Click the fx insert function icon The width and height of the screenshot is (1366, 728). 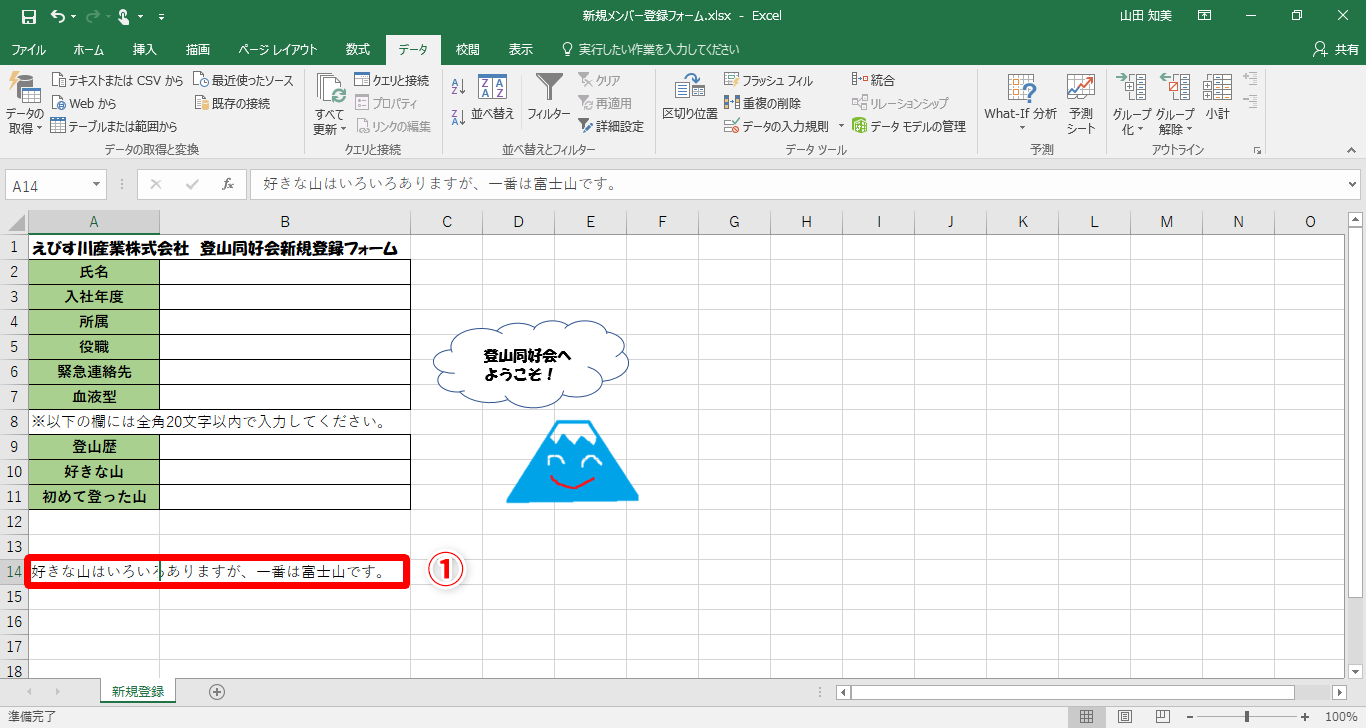[228, 184]
